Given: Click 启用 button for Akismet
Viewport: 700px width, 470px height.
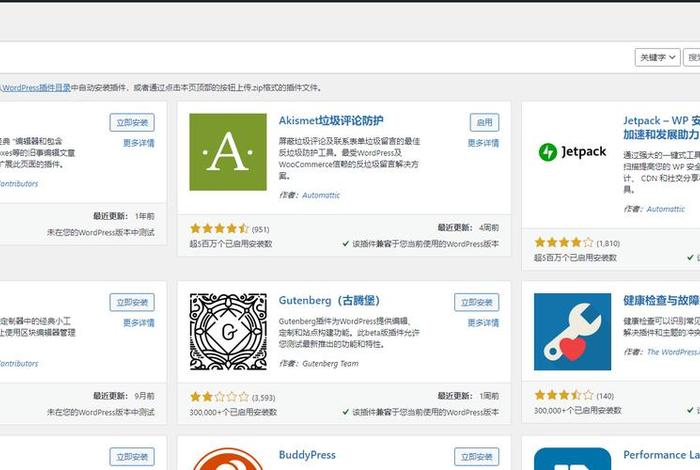Looking at the screenshot, I should pyautogui.click(x=484, y=122).
